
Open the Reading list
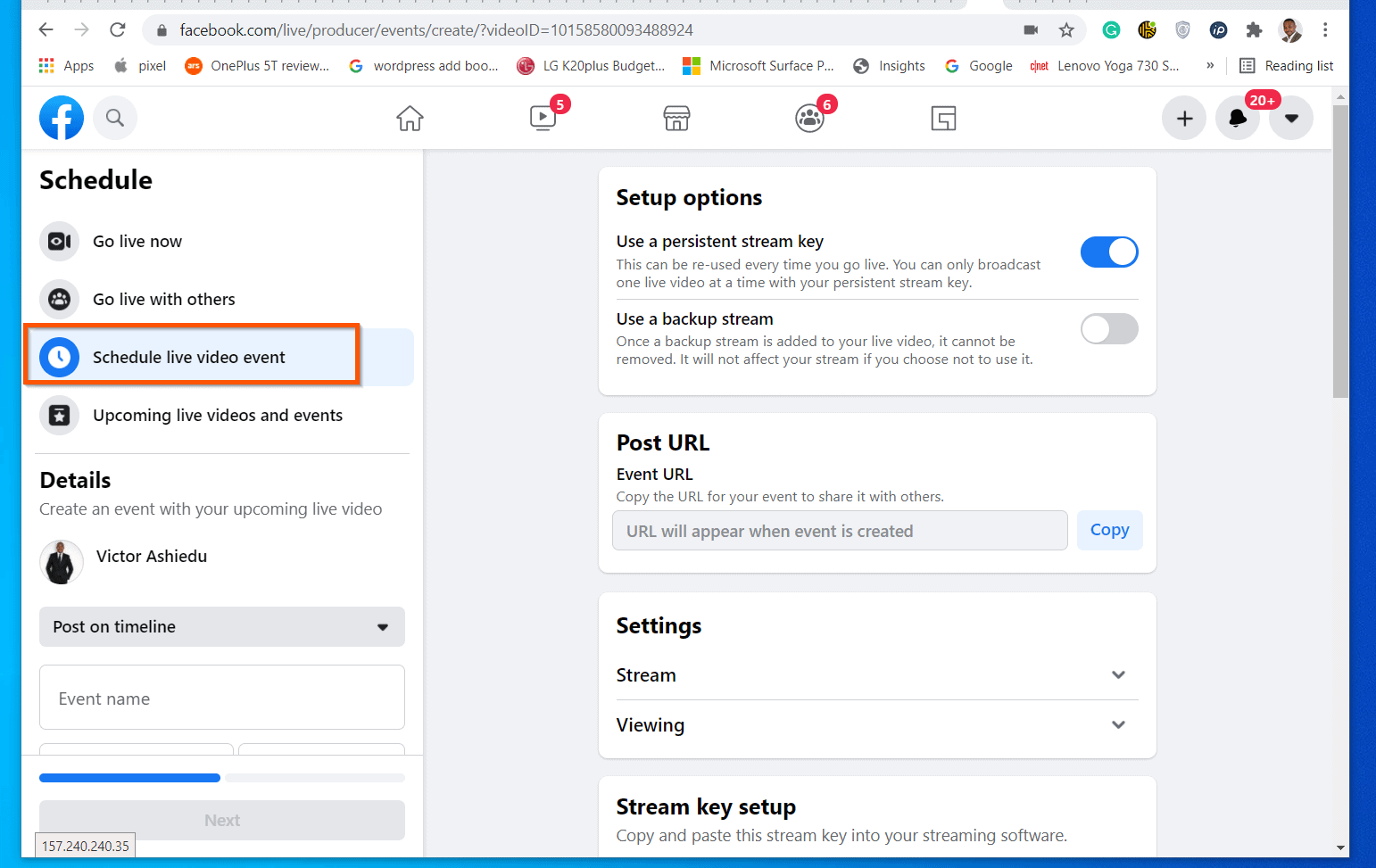click(1287, 65)
